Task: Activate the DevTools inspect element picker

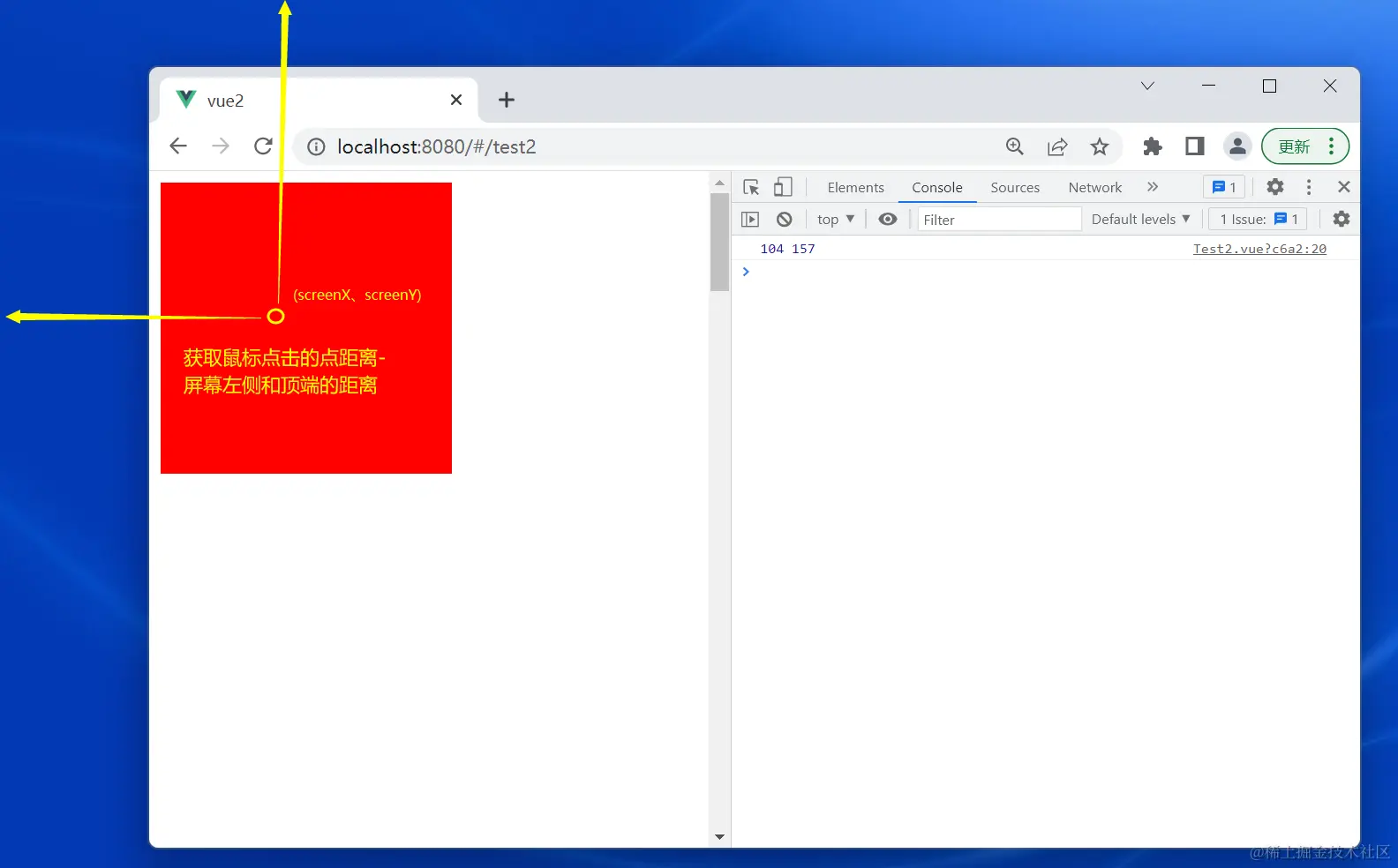Action: pyautogui.click(x=751, y=187)
